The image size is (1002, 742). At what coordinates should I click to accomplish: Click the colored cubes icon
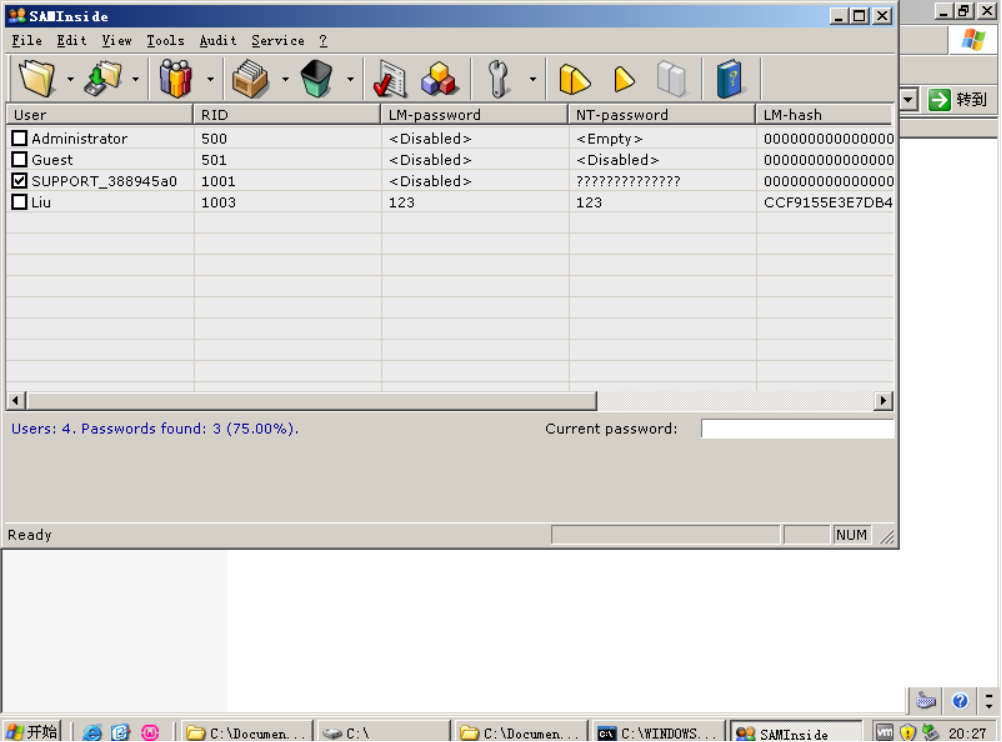coord(439,79)
